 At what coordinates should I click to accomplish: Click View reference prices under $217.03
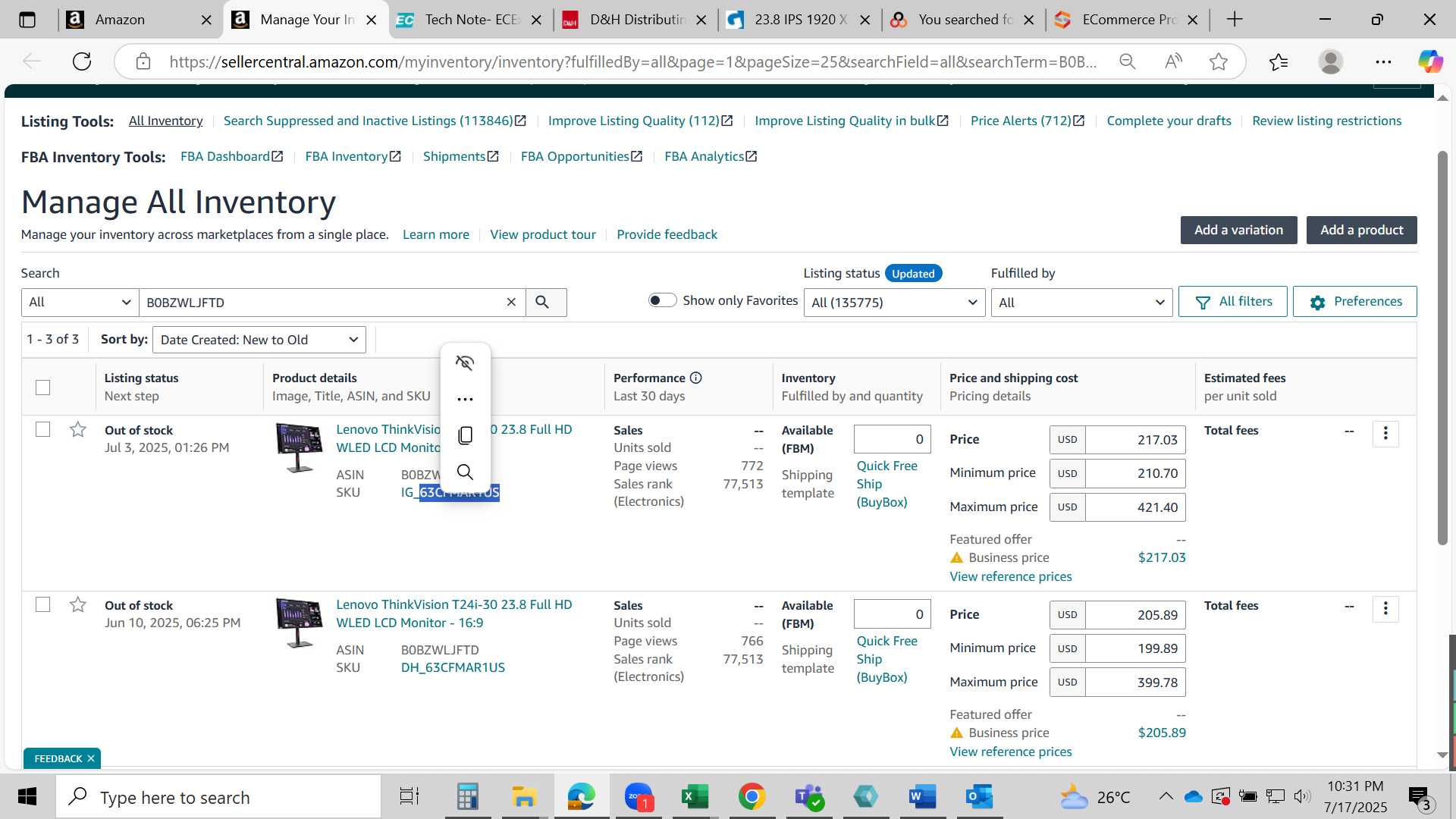(x=1011, y=576)
